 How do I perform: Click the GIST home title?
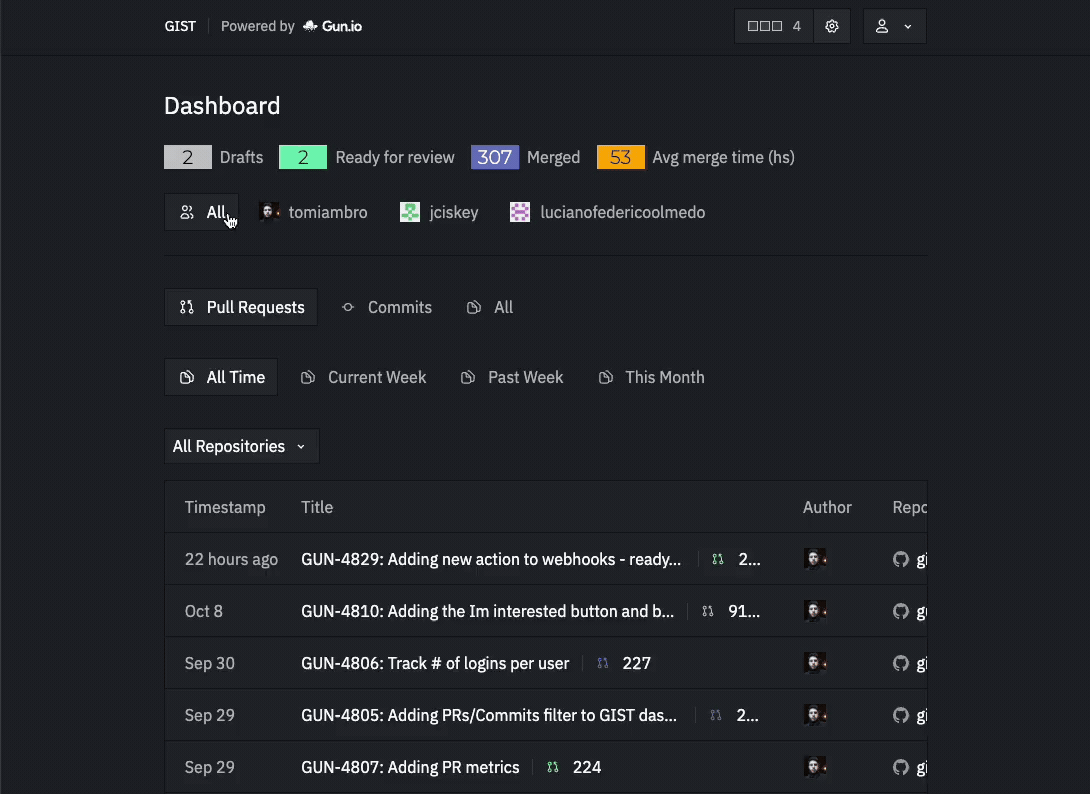click(180, 27)
